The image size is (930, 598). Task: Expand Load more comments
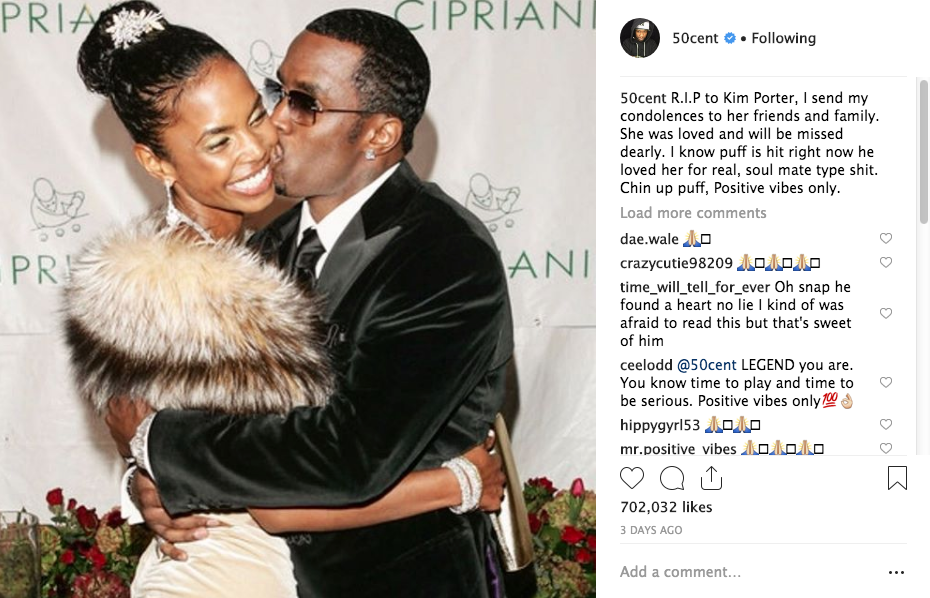693,213
